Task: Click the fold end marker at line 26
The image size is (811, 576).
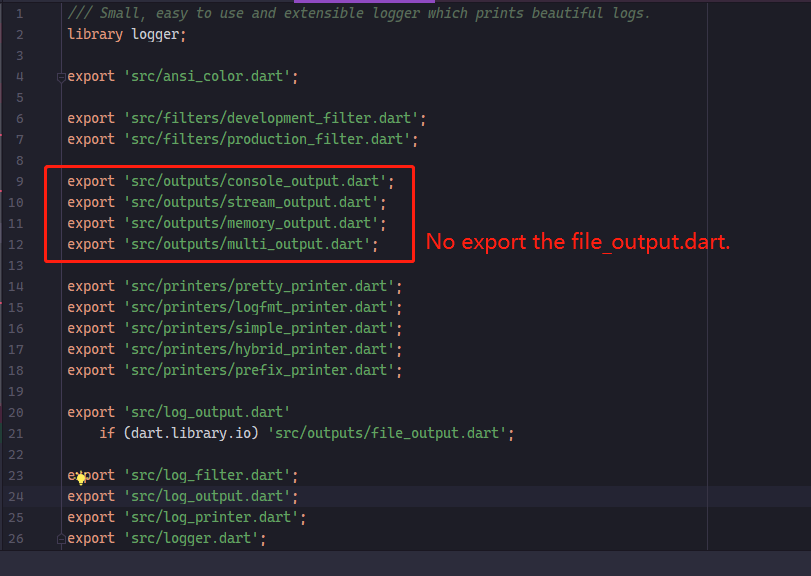Action: [61, 539]
